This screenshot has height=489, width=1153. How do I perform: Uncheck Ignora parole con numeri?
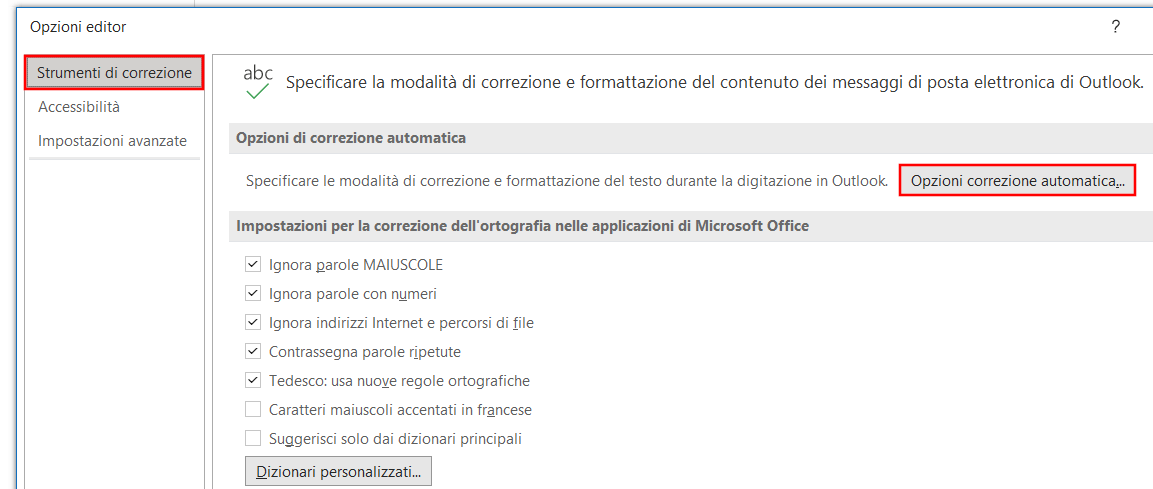253,294
